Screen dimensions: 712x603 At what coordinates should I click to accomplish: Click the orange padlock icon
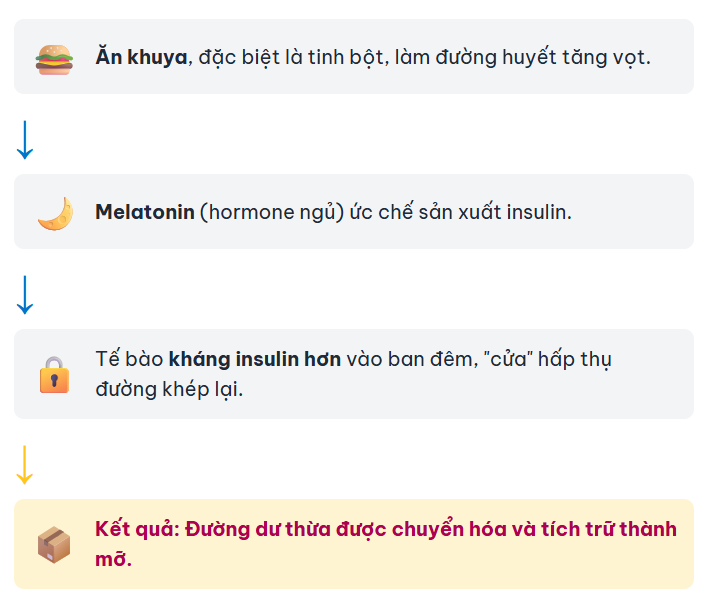54,375
